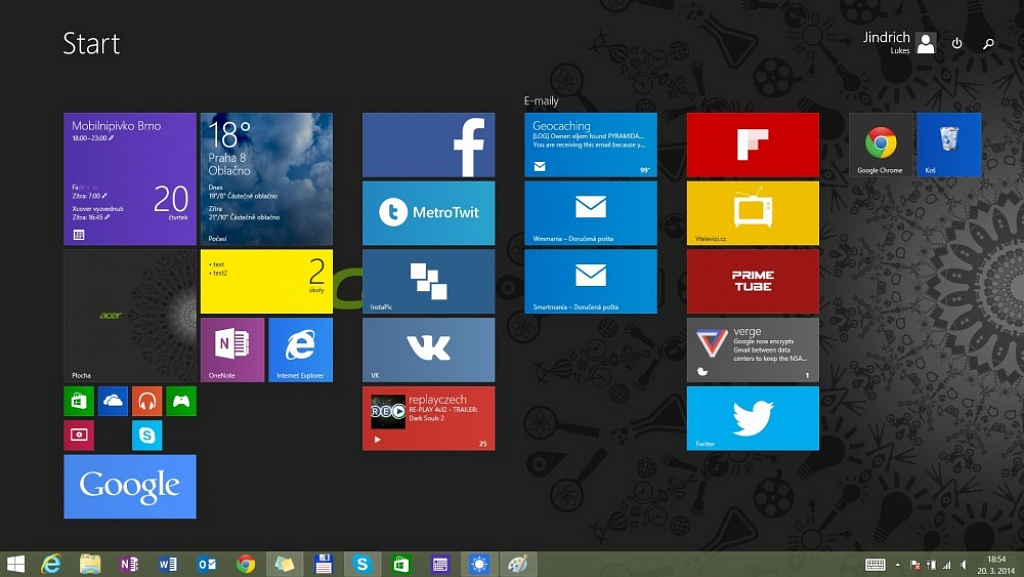The image size is (1024, 577).
Task: Open OneNote from the taskbar
Action: point(129,564)
